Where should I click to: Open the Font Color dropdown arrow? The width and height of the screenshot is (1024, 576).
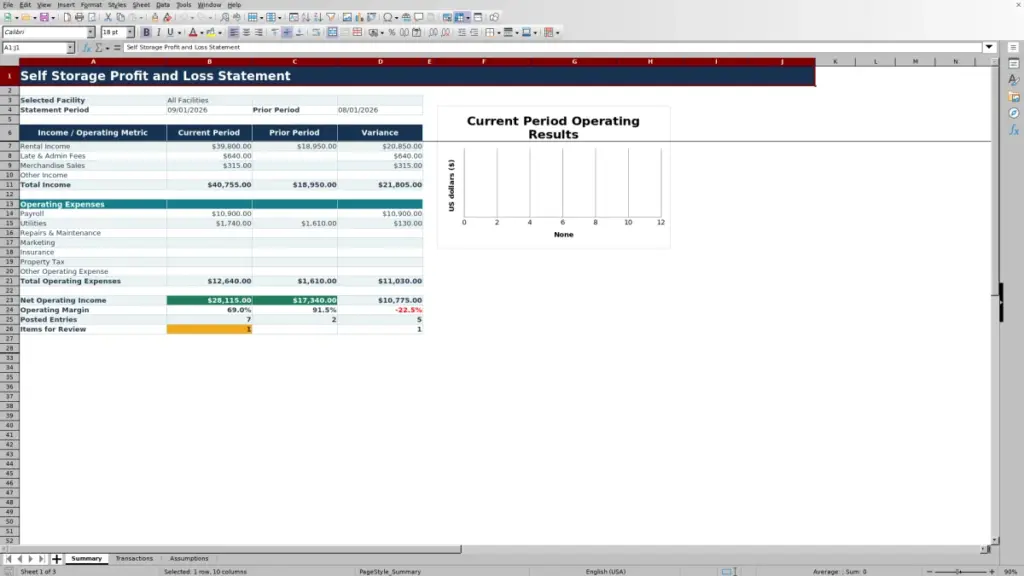click(x=202, y=33)
